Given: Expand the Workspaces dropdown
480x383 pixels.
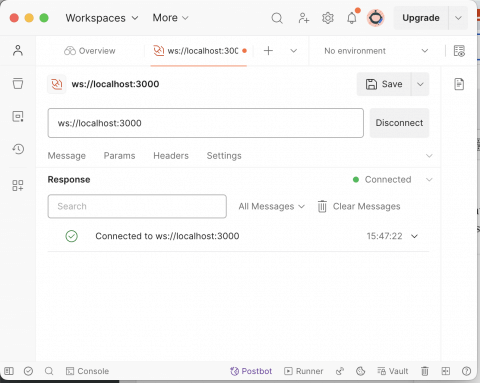Looking at the screenshot, I should pyautogui.click(x=102, y=18).
